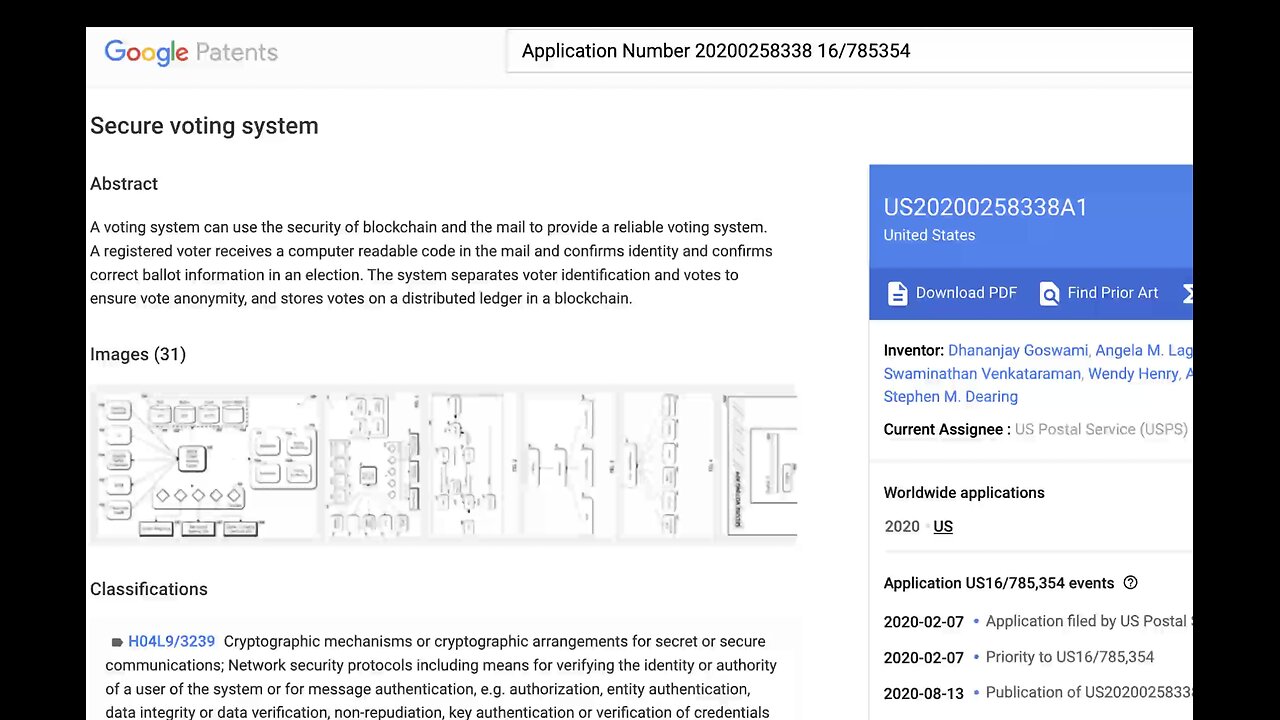Open the second patent drawing thumbnail

click(373, 465)
